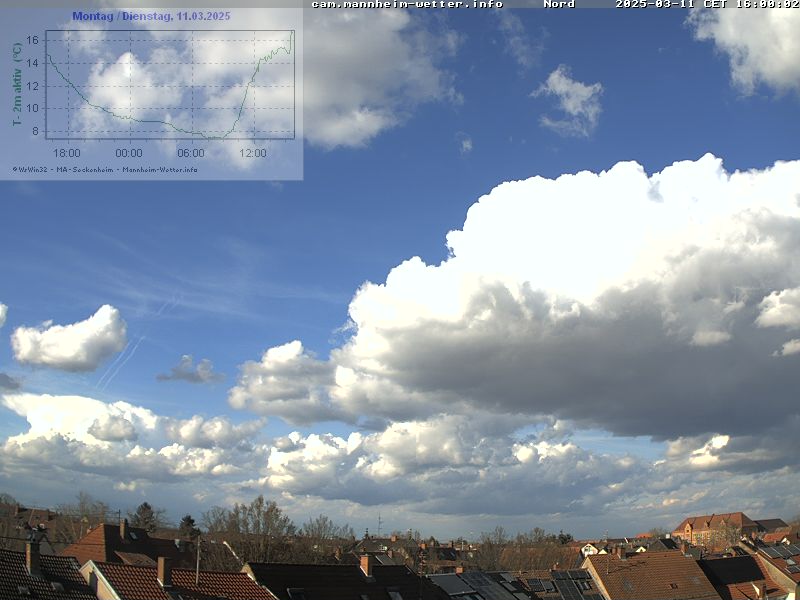Image resolution: width=800 pixels, height=600 pixels.
Task: Click the Montag / Dienstag chart title
Action: [151, 17]
